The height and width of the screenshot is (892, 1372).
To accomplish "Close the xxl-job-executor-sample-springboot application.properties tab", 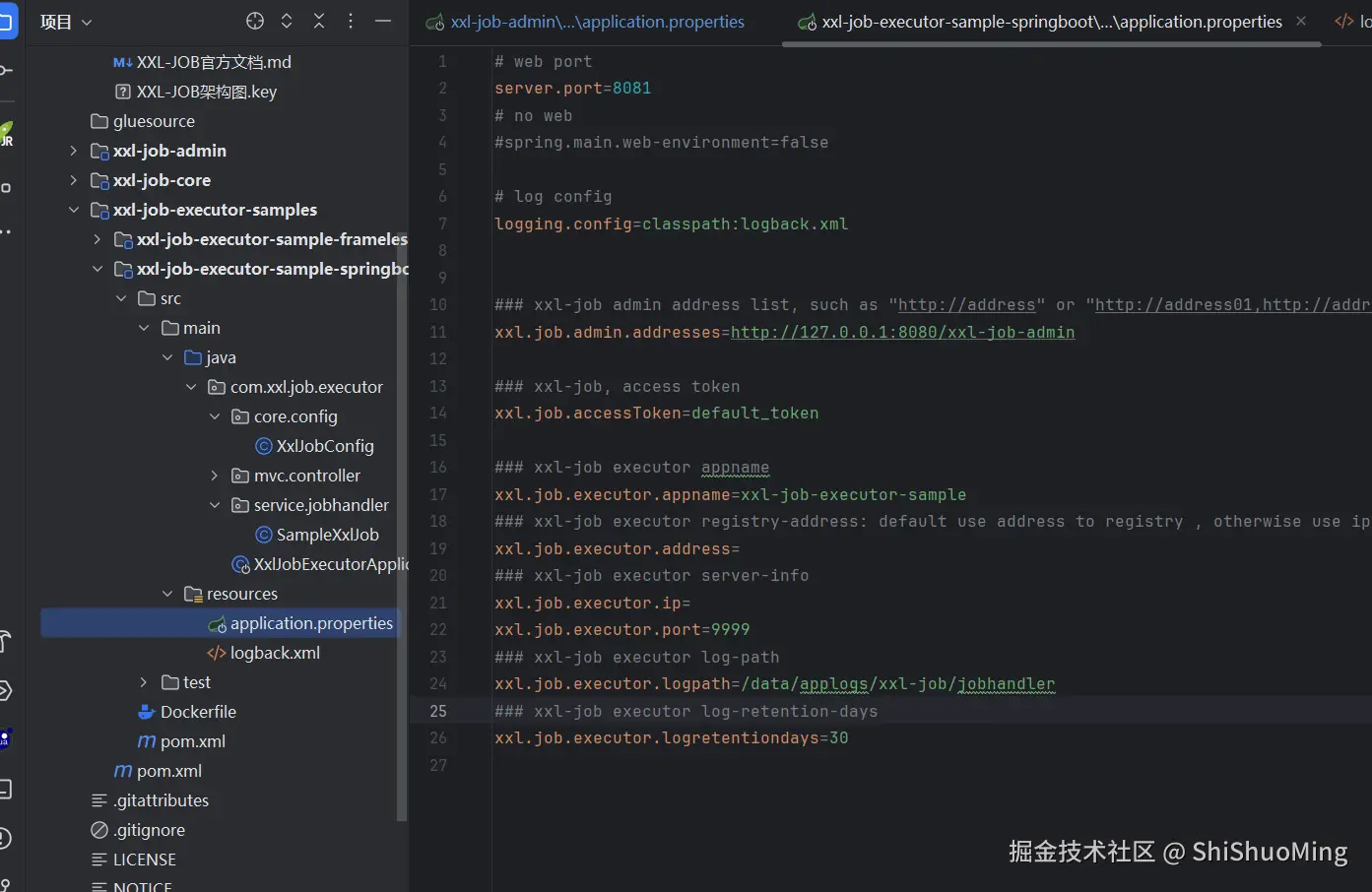I will [1301, 21].
